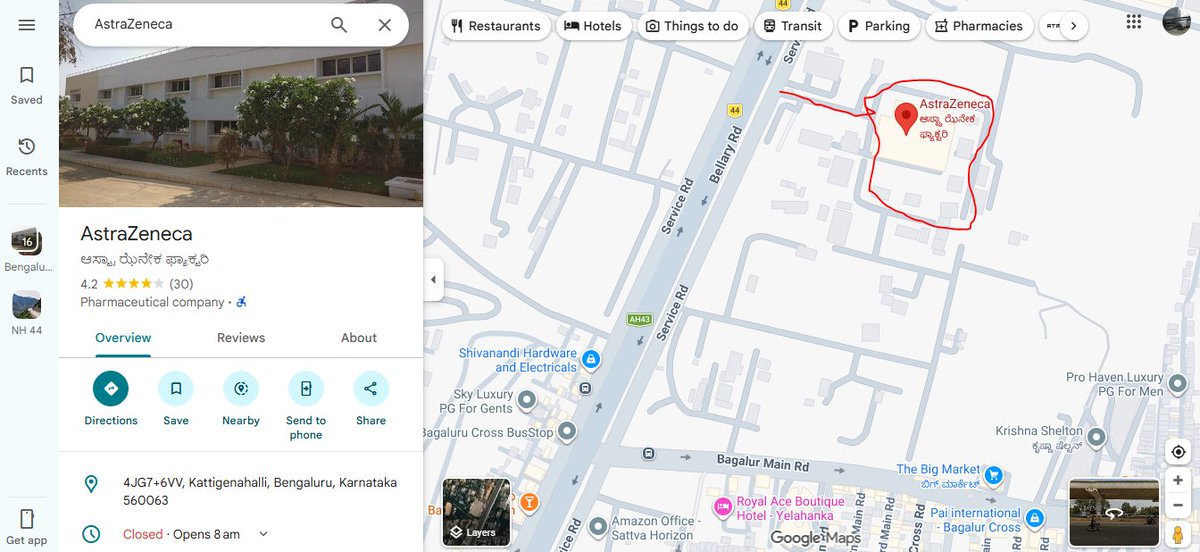Collapse the side panel arrow
This screenshot has height=552, width=1200.
(x=433, y=280)
